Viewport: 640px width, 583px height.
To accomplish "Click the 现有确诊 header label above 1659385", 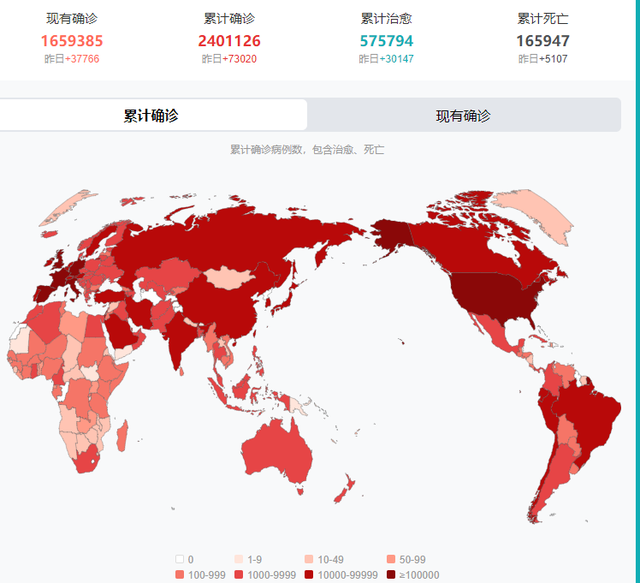I will pyautogui.click(x=72, y=18).
